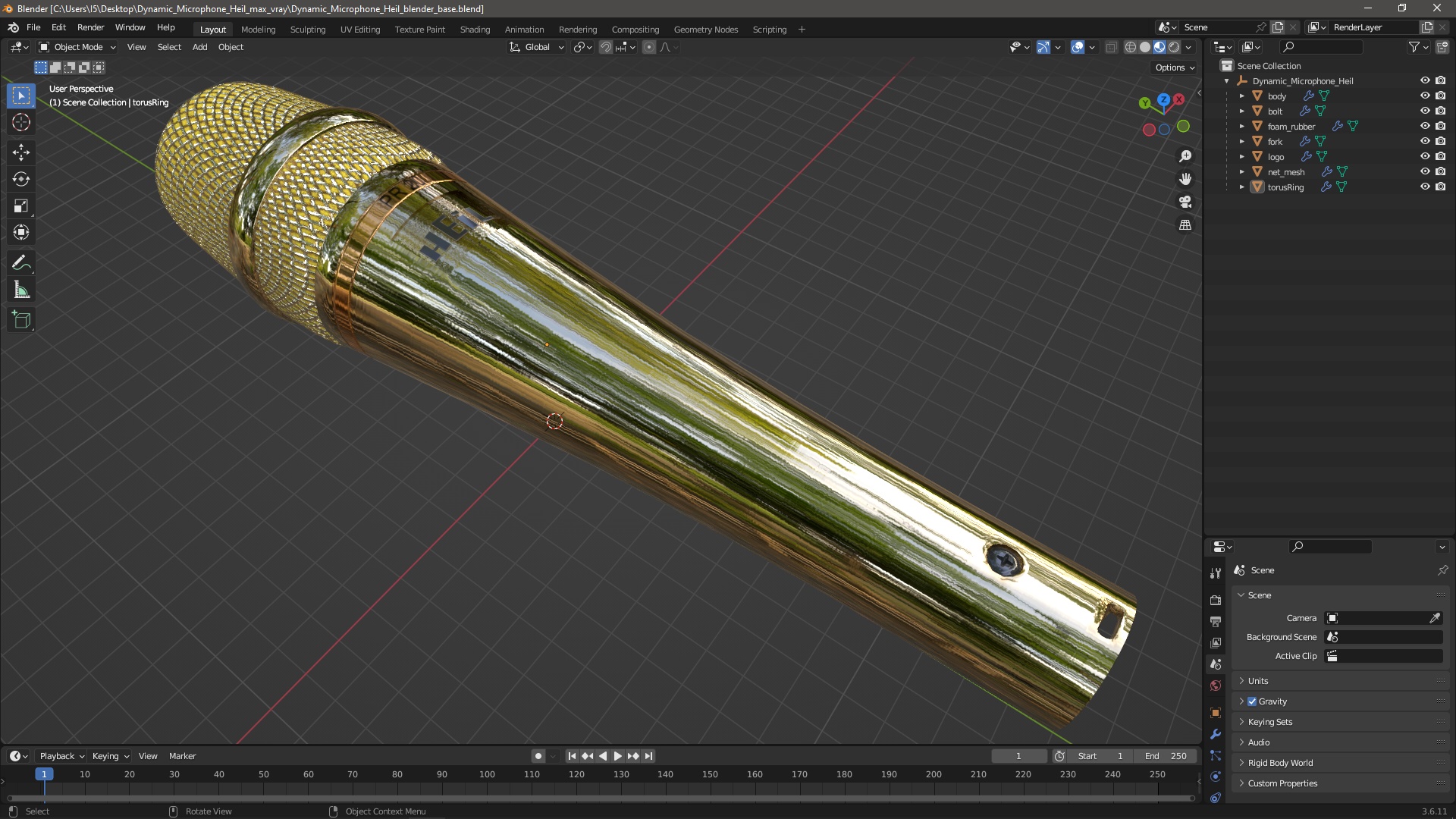The image size is (1456, 819).
Task: Open the Modifiers properties tab
Action: 1216,734
